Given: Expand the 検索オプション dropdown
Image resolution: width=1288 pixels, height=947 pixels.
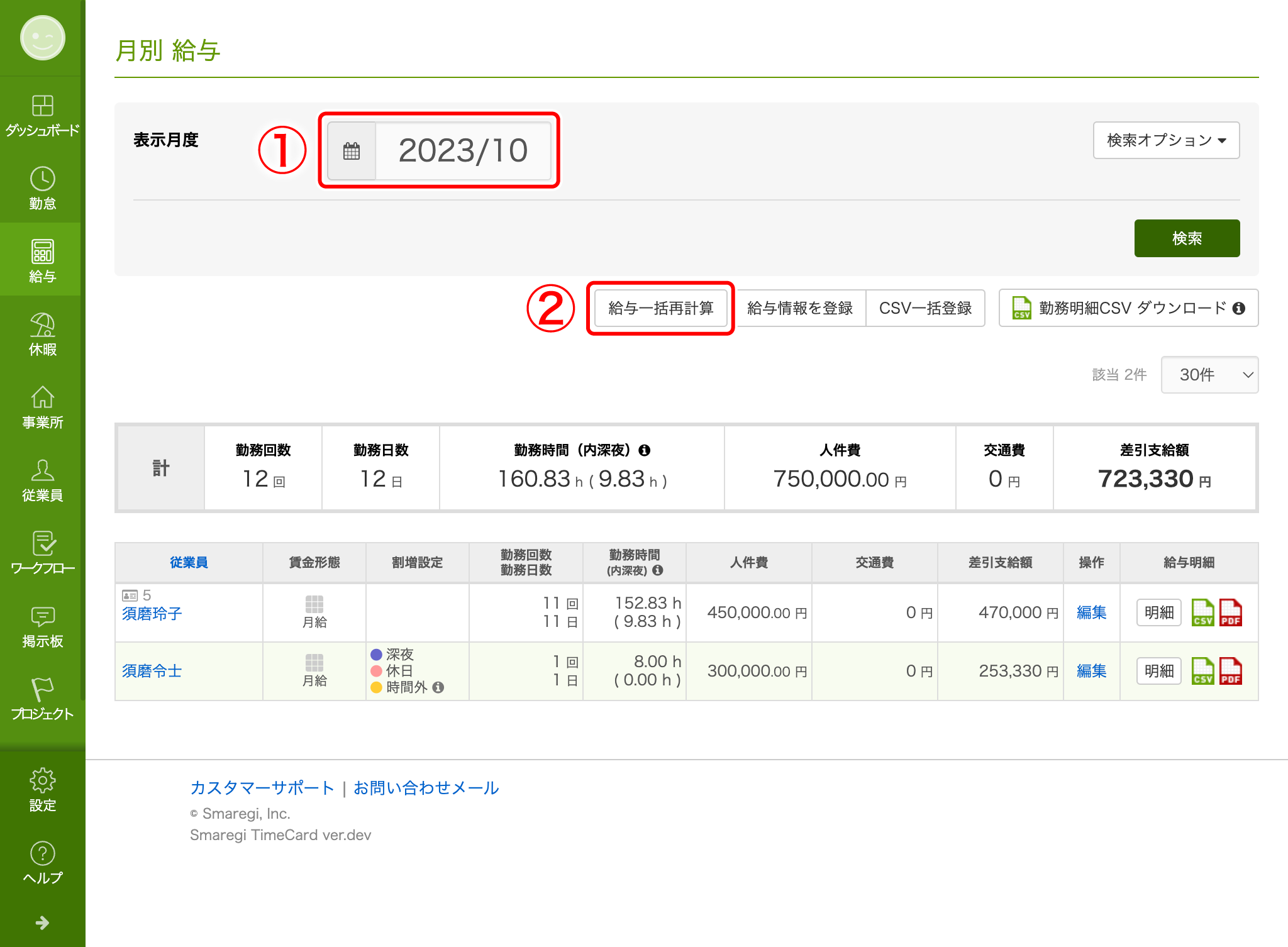Looking at the screenshot, I should 1166,140.
